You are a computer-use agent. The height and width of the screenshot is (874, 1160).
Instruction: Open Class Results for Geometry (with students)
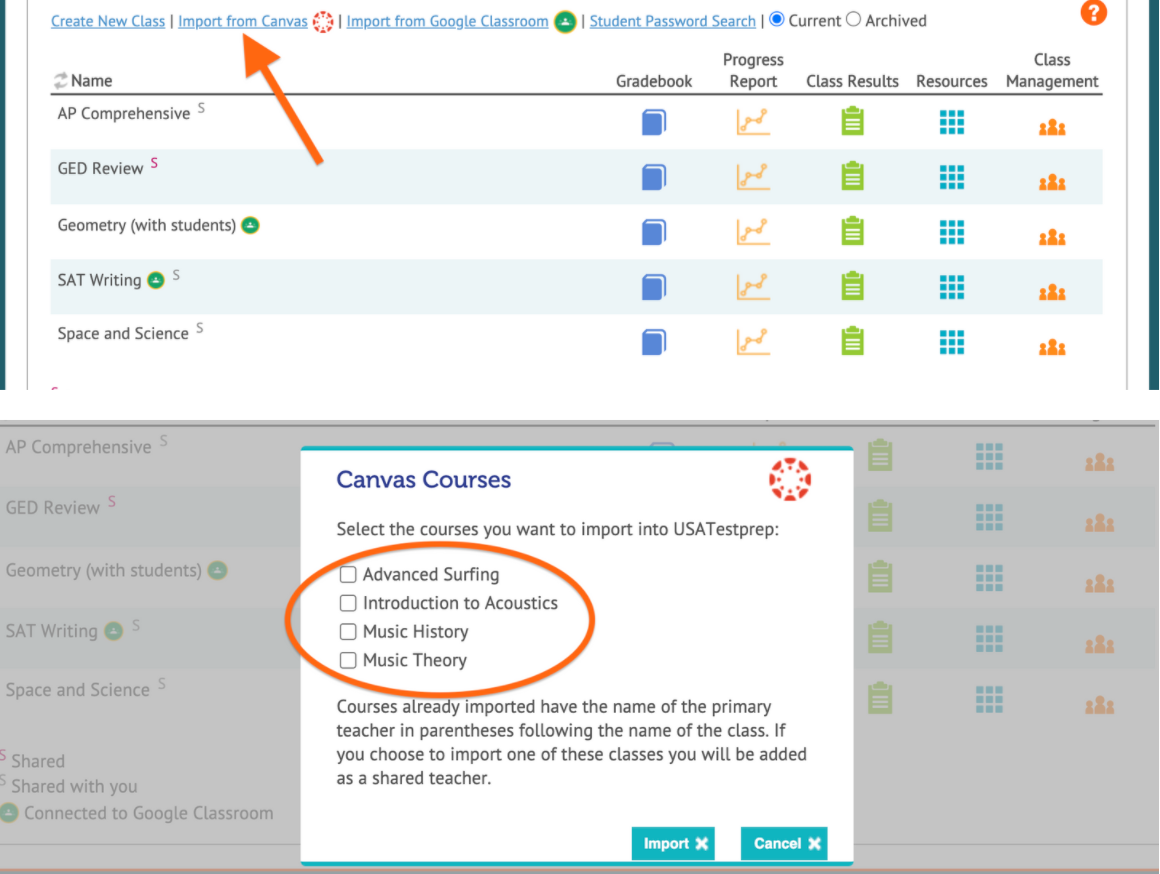[x=852, y=231]
